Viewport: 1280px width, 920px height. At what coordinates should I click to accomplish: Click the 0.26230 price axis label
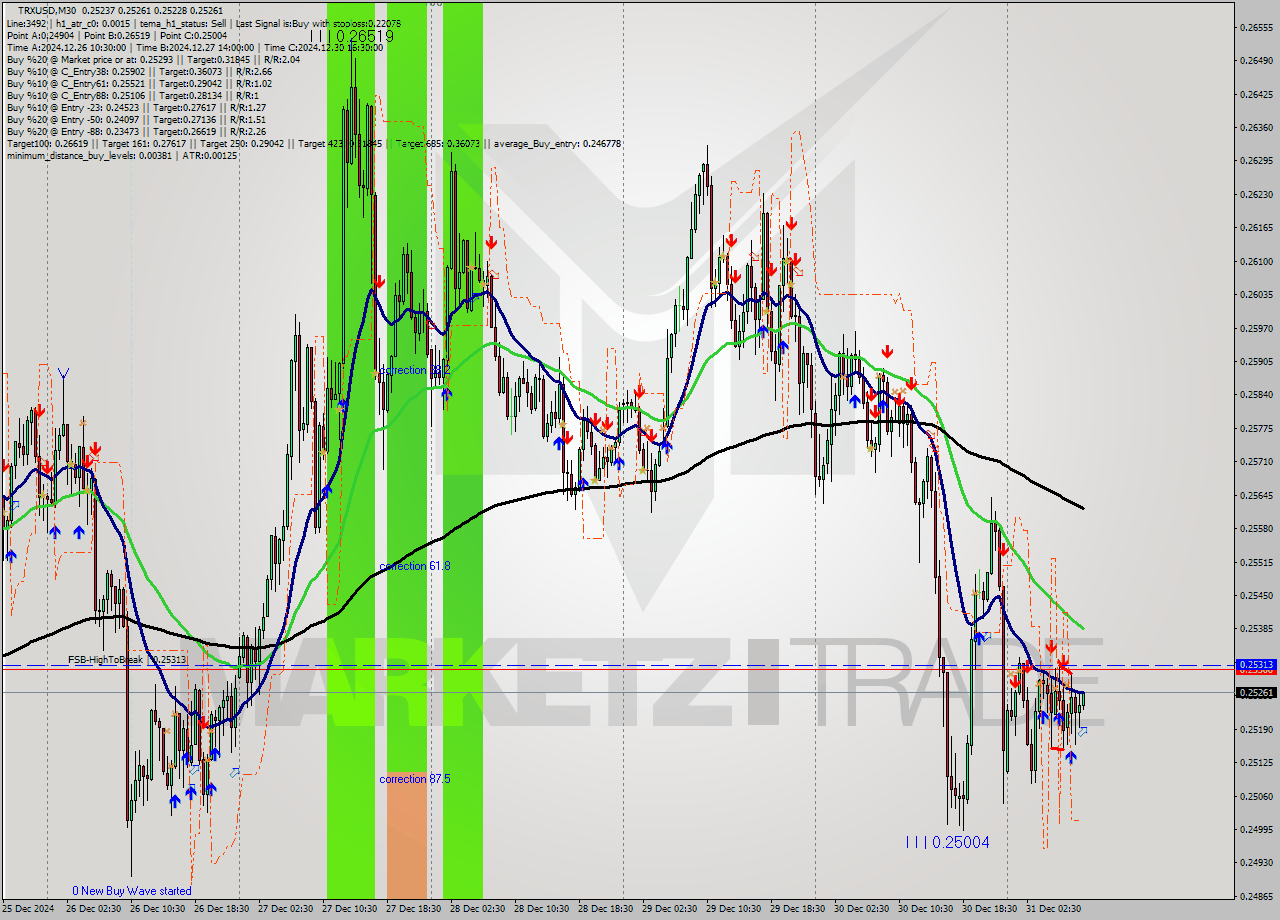coord(1256,195)
